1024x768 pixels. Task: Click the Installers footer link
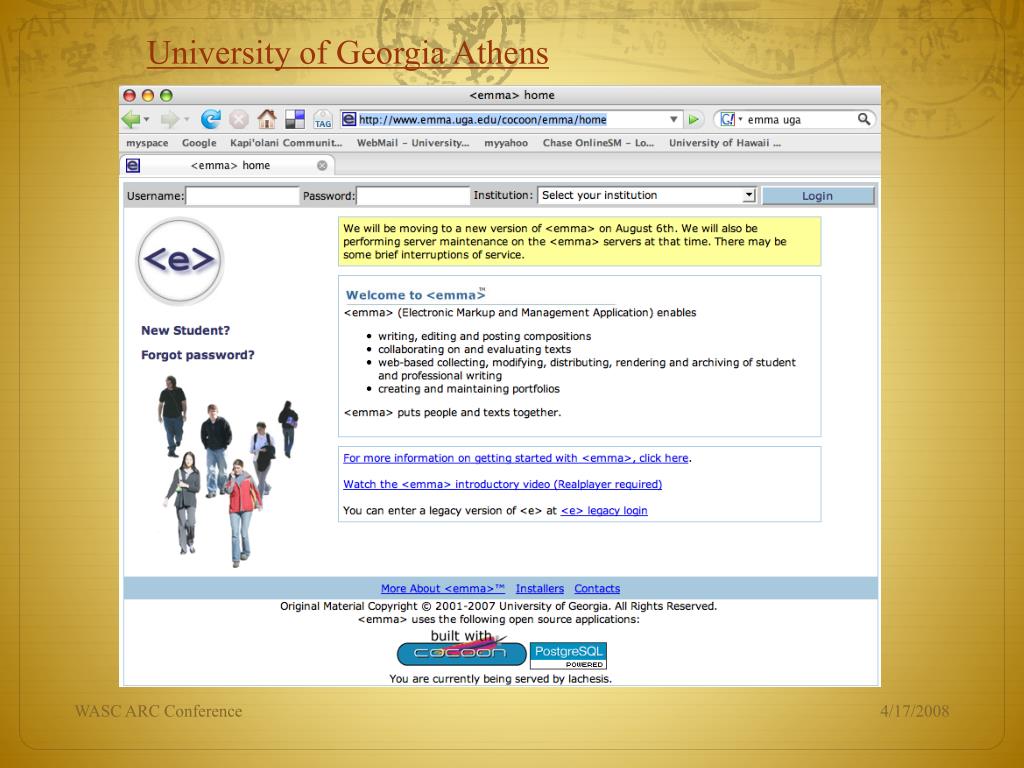[539, 588]
